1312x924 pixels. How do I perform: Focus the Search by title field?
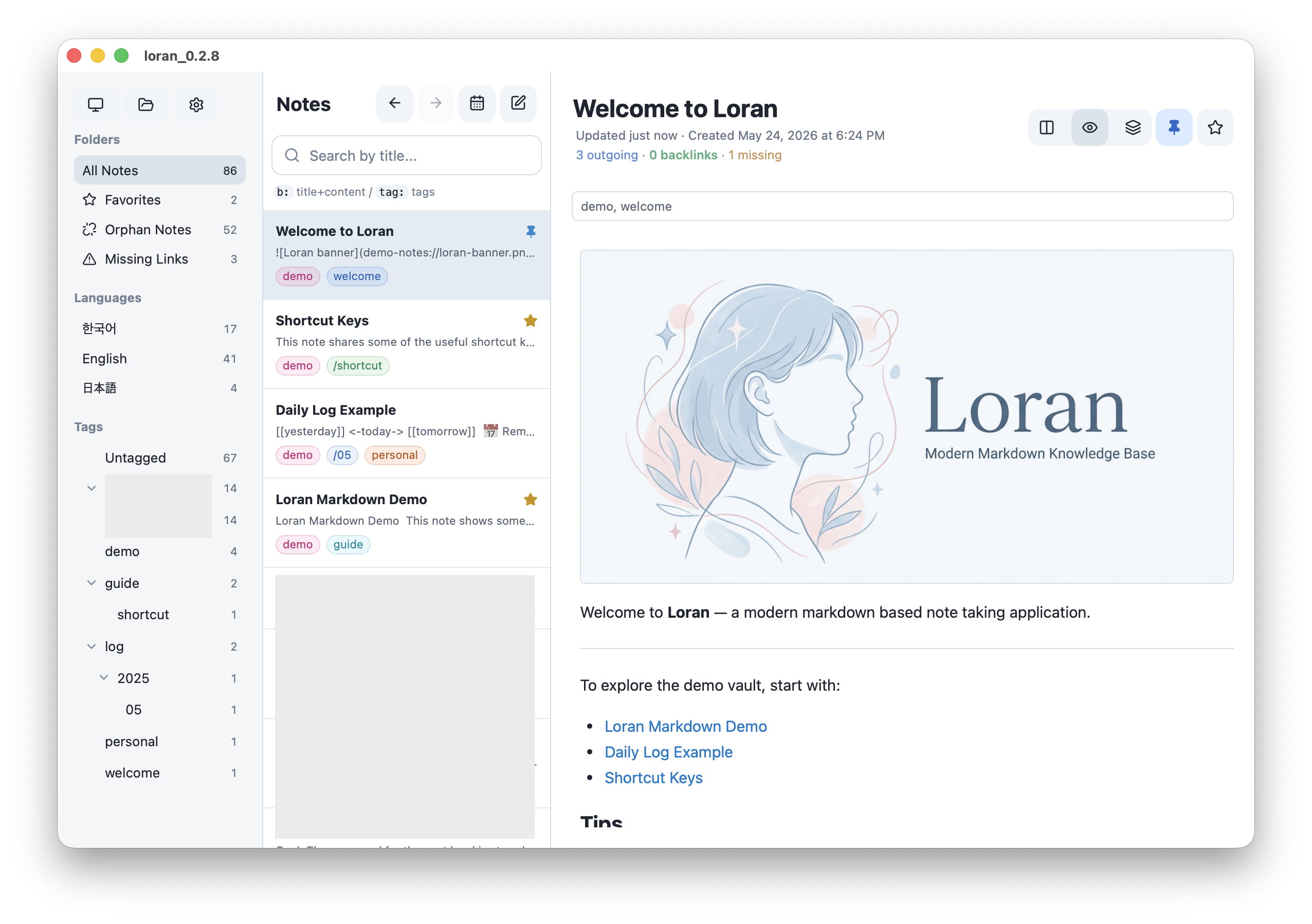[406, 155]
